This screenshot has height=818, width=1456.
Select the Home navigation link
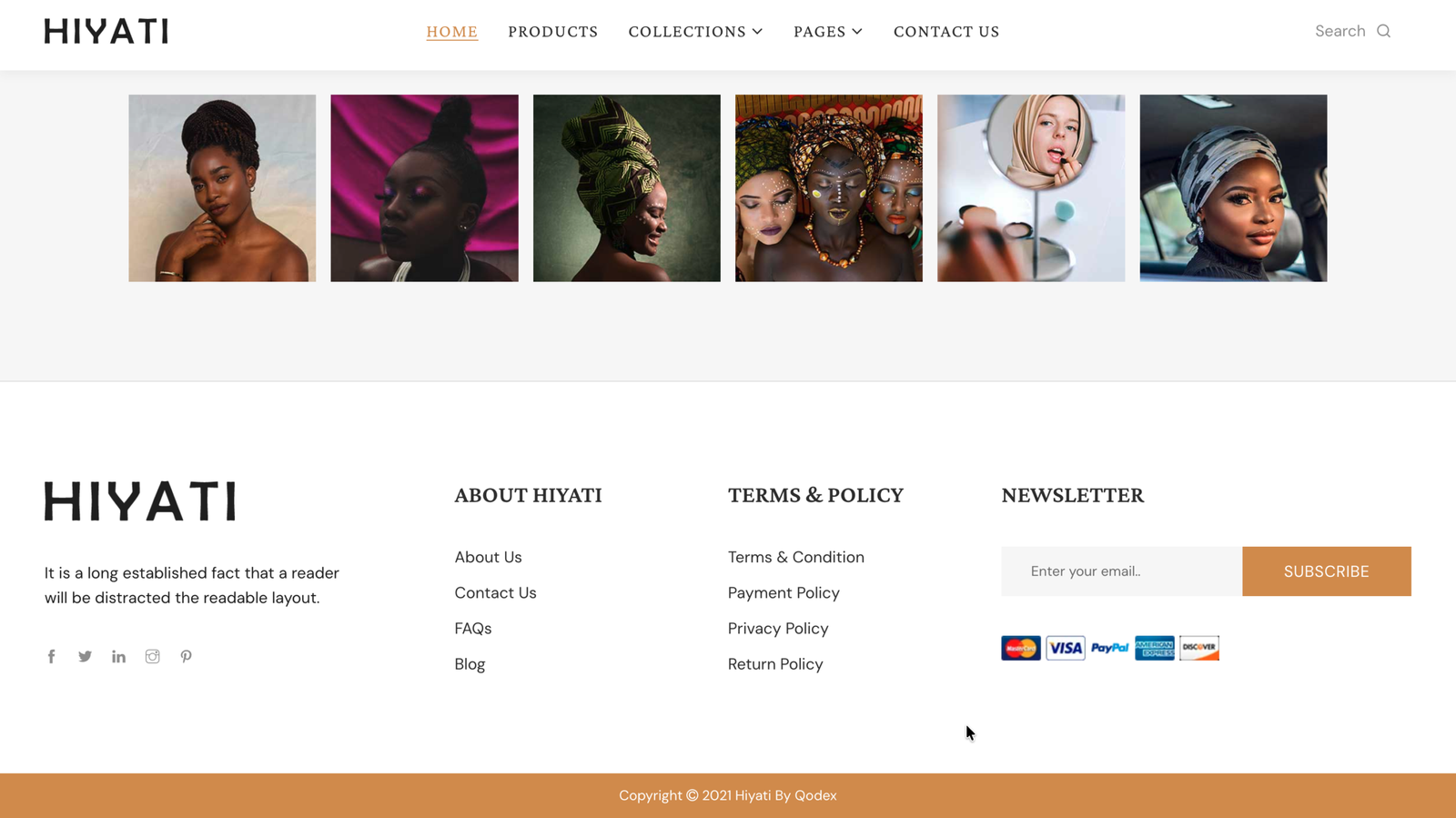pos(452,32)
